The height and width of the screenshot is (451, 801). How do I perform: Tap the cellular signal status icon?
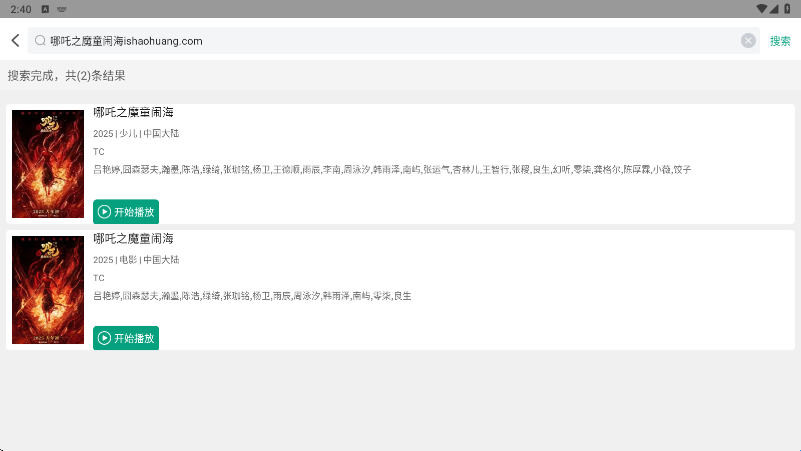(774, 9)
